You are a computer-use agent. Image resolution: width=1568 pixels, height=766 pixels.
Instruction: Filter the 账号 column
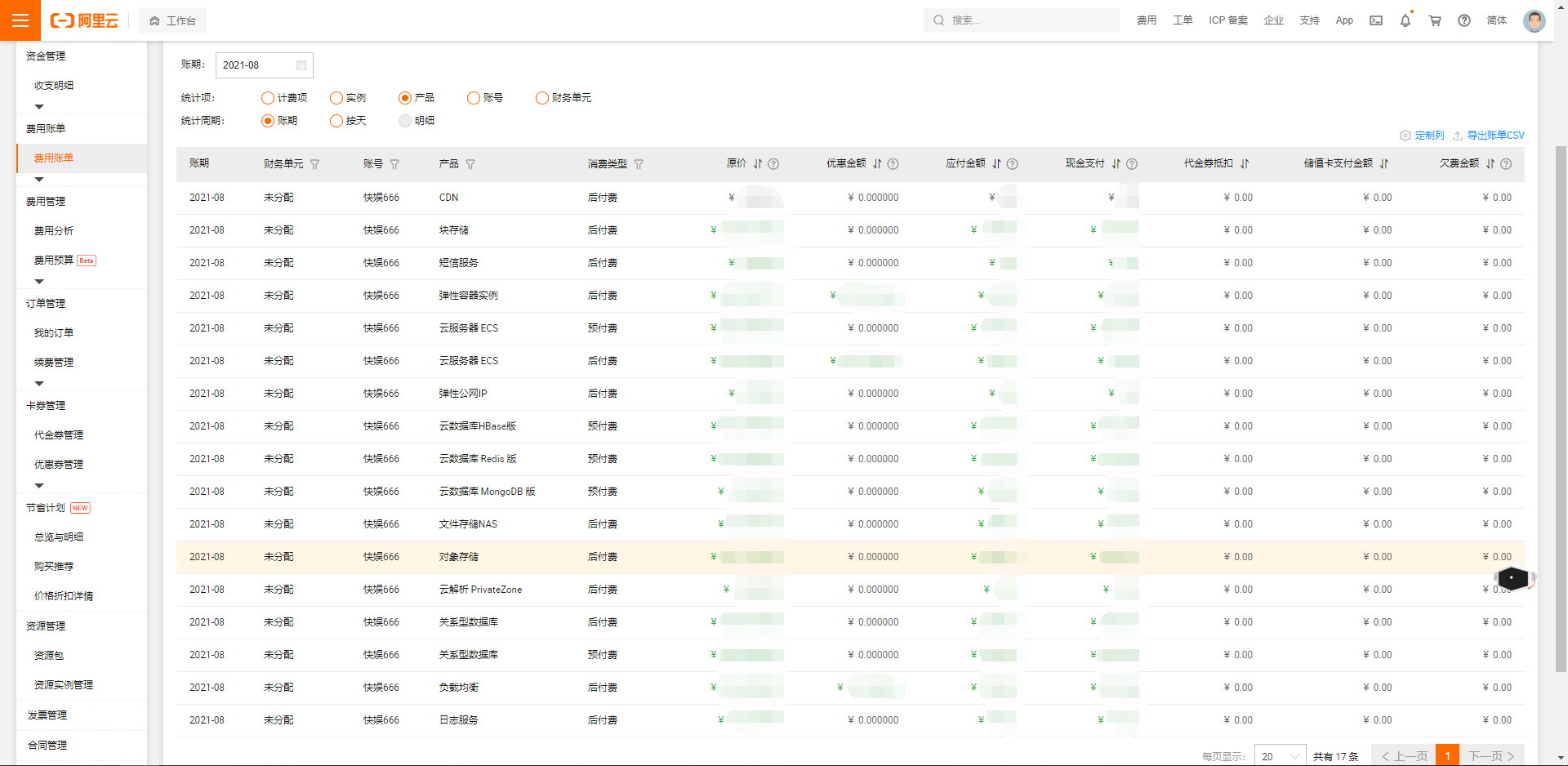point(394,164)
